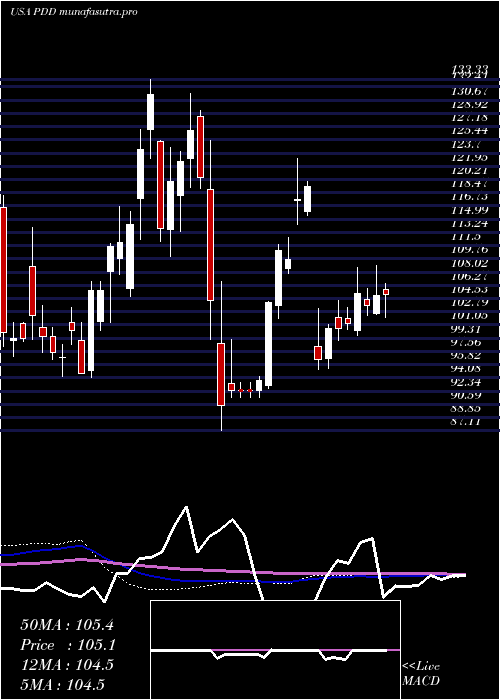The image size is (500, 700).
Task: Click the Price : 105.1 legend value
Action: (67, 645)
